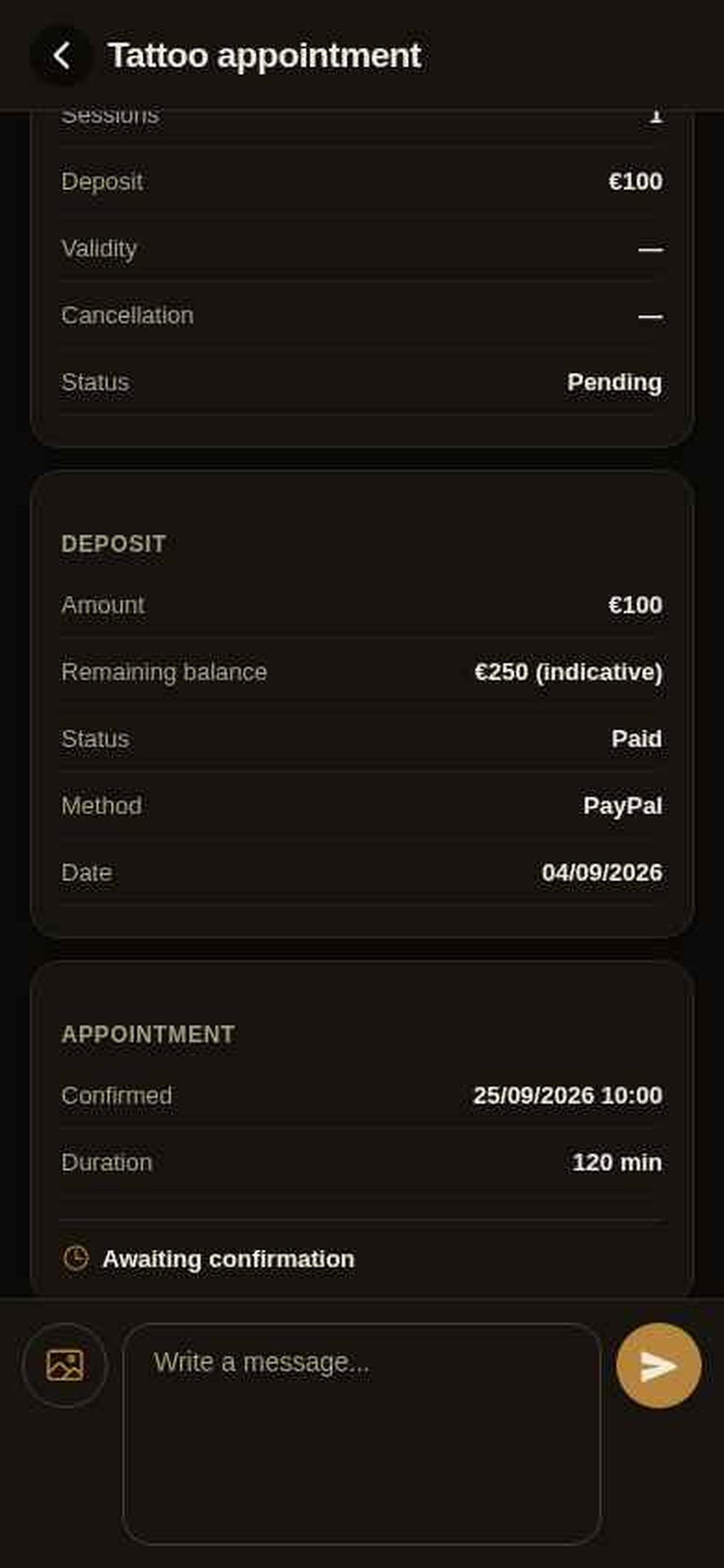This screenshot has width=724, height=1568.
Task: Click the Remaining balance €250 (indicative) value
Action: [568, 672]
